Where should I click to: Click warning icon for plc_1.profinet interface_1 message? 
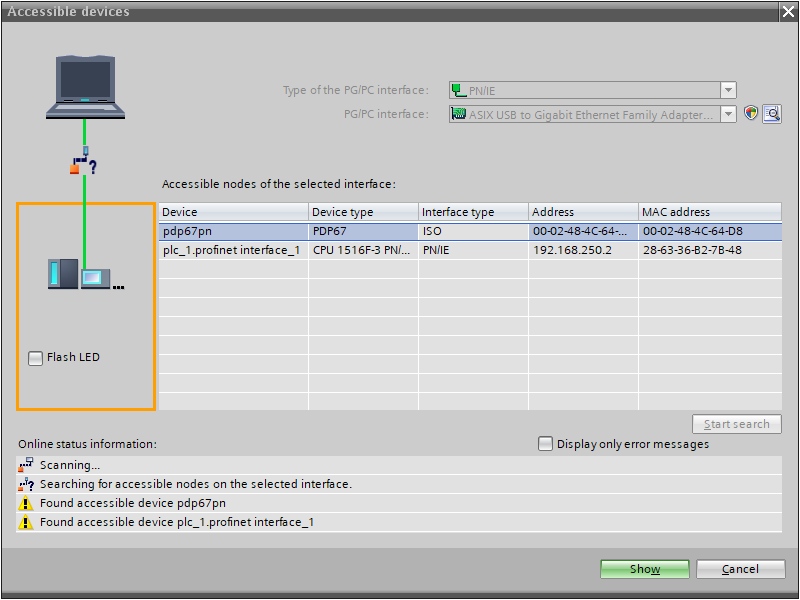point(26,522)
